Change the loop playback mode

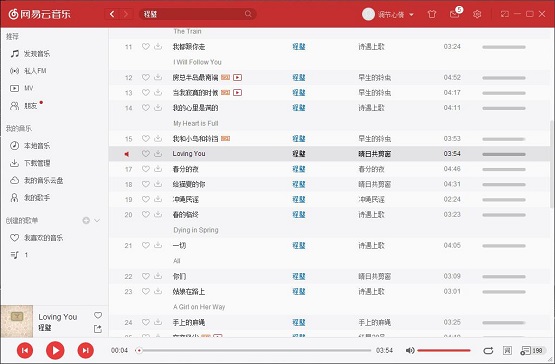[488, 351]
